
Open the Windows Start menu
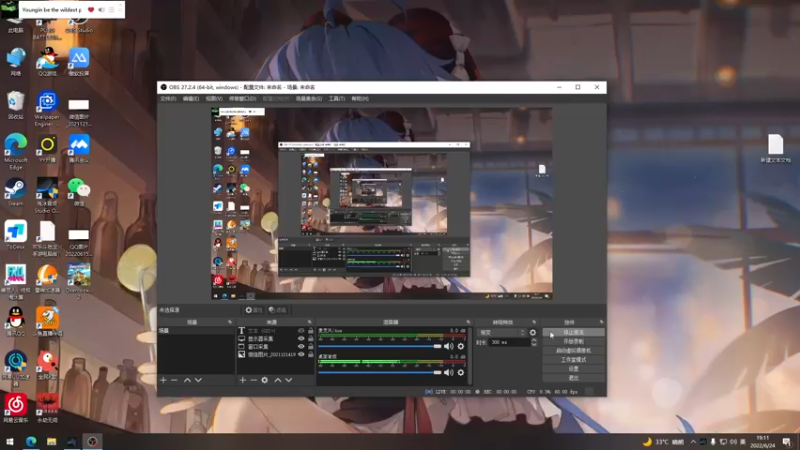(10, 441)
